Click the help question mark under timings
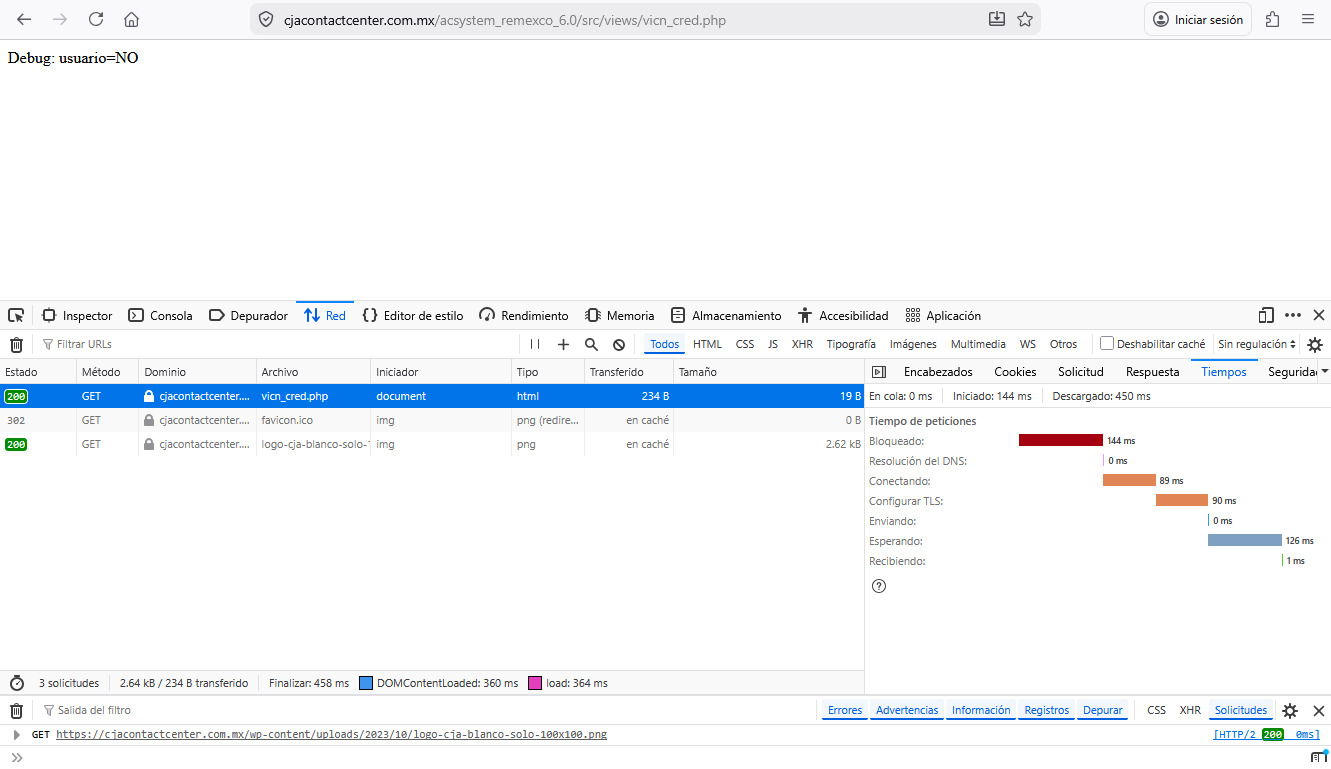 (x=879, y=586)
